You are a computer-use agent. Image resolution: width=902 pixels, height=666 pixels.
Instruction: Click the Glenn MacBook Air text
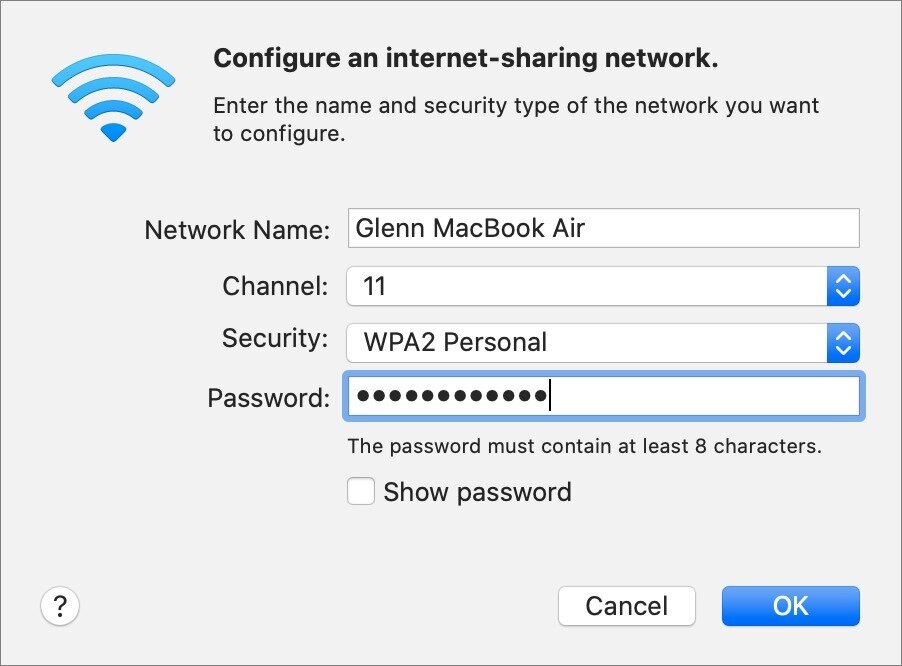[x=470, y=228]
